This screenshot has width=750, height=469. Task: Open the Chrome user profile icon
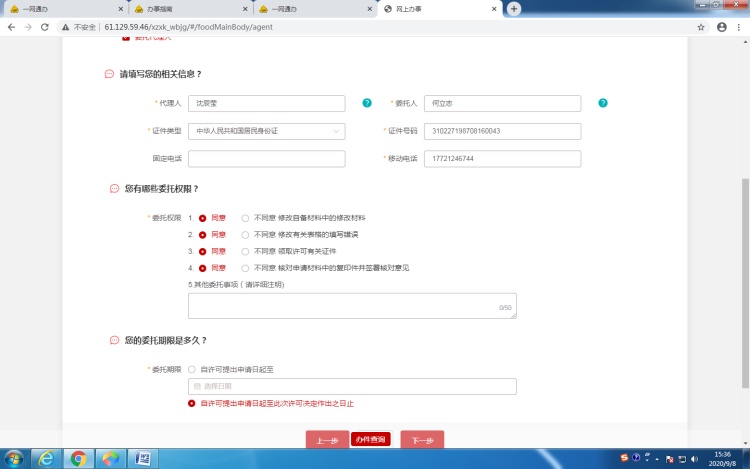(721, 27)
